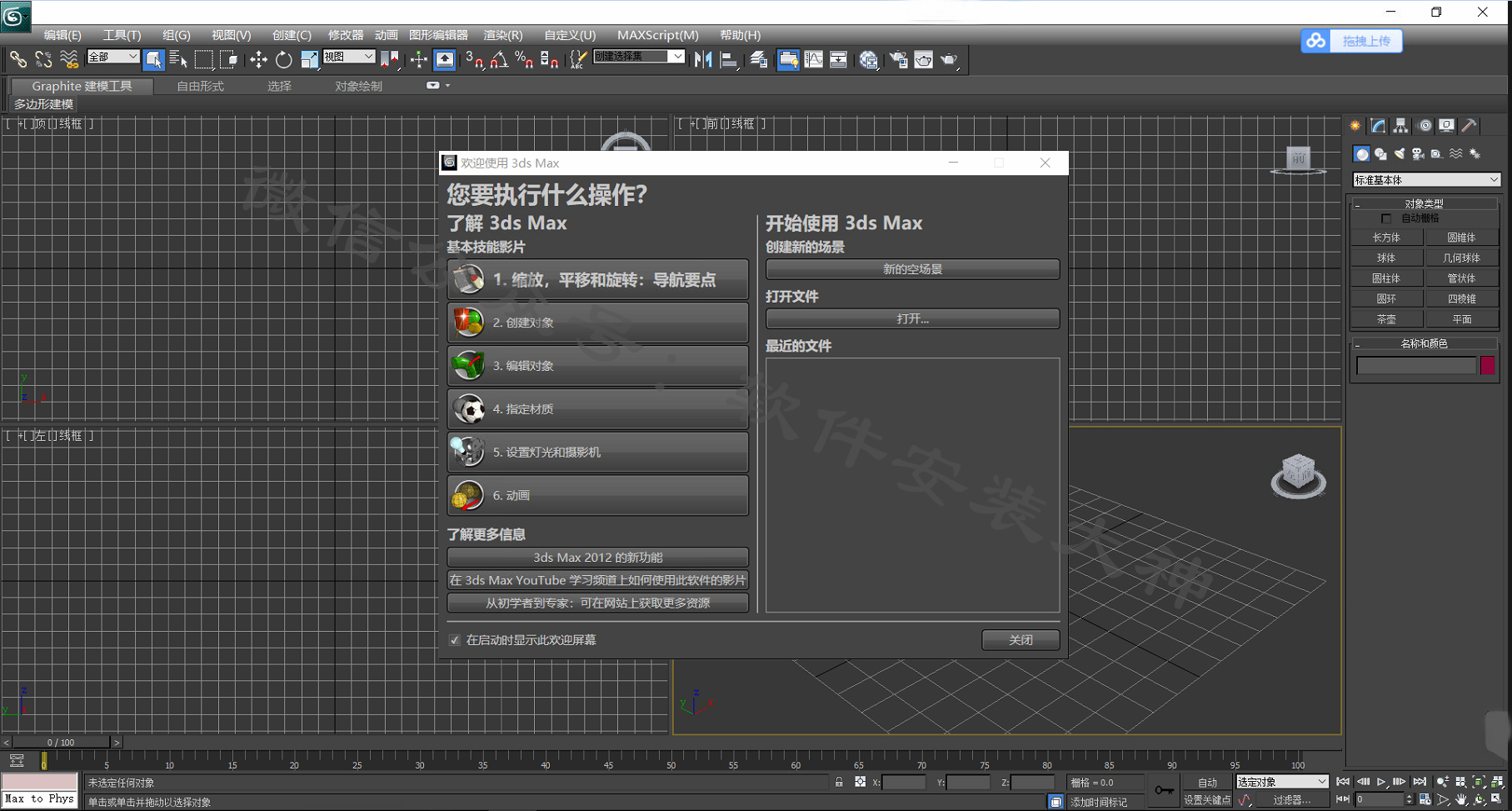Select the Lights category icon
Viewport: 1512px width, 811px height.
point(1400,154)
